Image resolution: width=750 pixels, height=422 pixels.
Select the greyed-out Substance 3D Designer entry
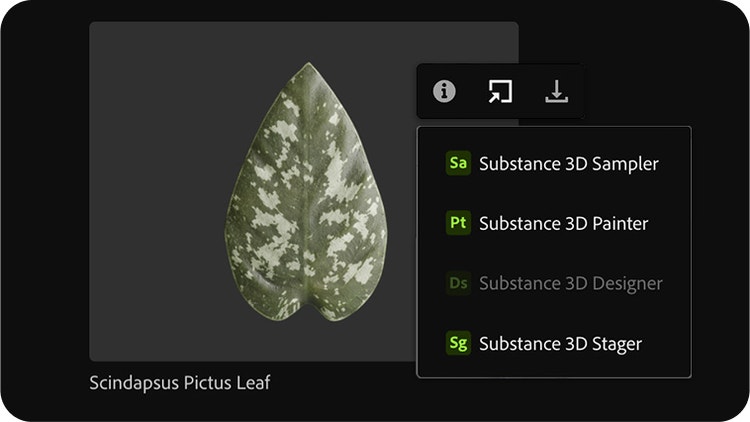[570, 283]
